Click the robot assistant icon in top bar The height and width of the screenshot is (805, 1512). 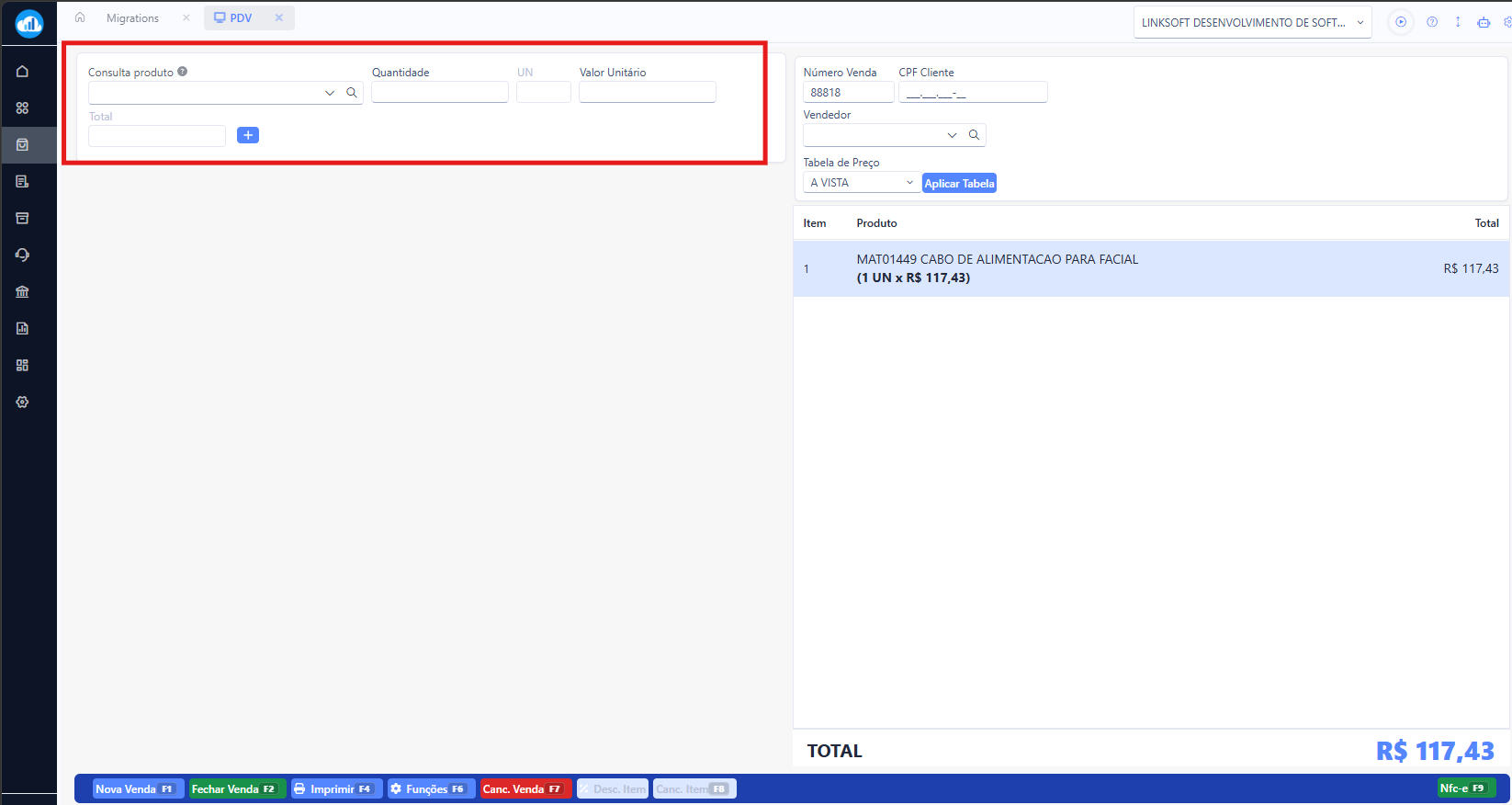[x=1484, y=22]
